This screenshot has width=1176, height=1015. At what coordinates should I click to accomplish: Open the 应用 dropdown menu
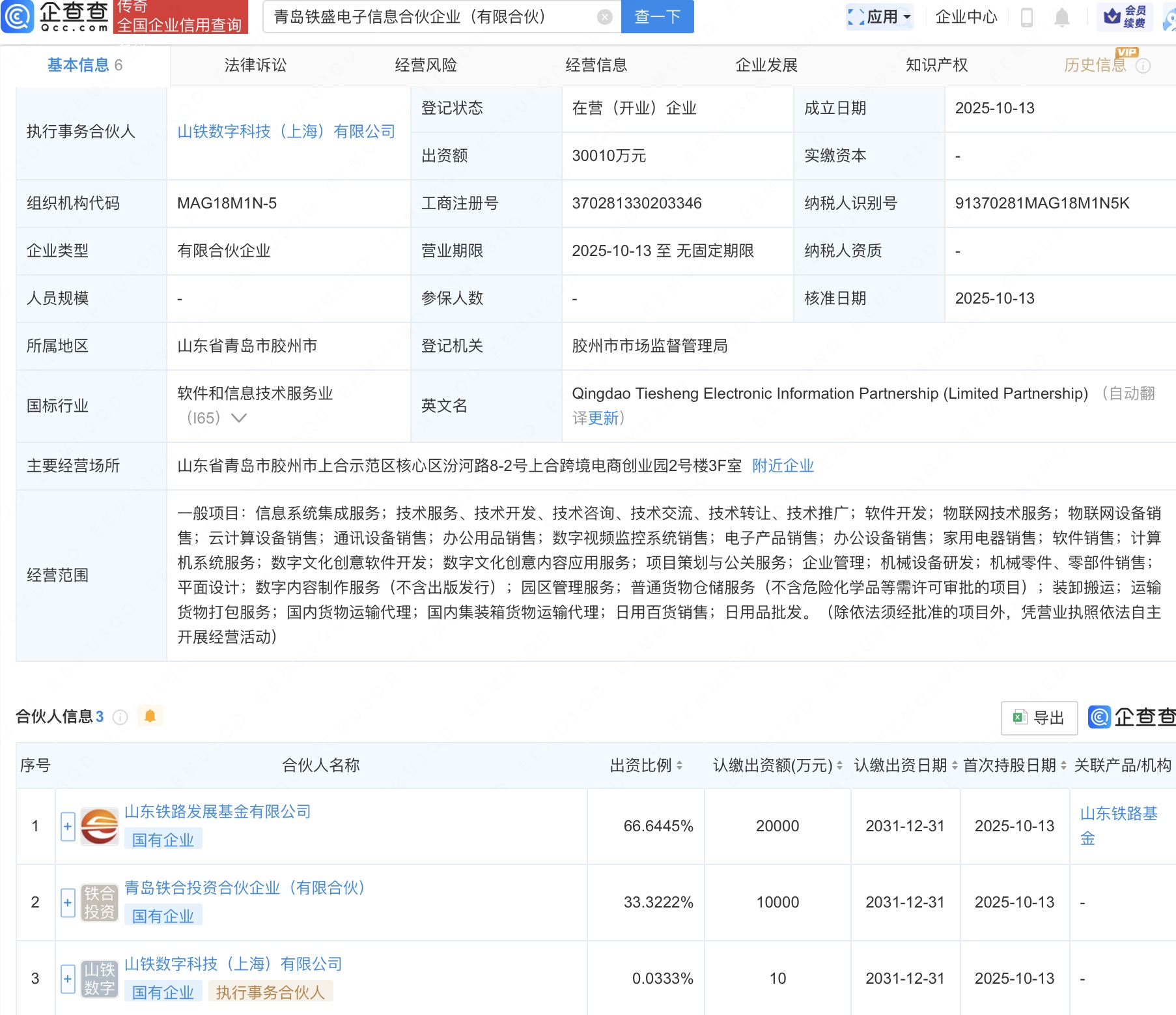point(880,17)
